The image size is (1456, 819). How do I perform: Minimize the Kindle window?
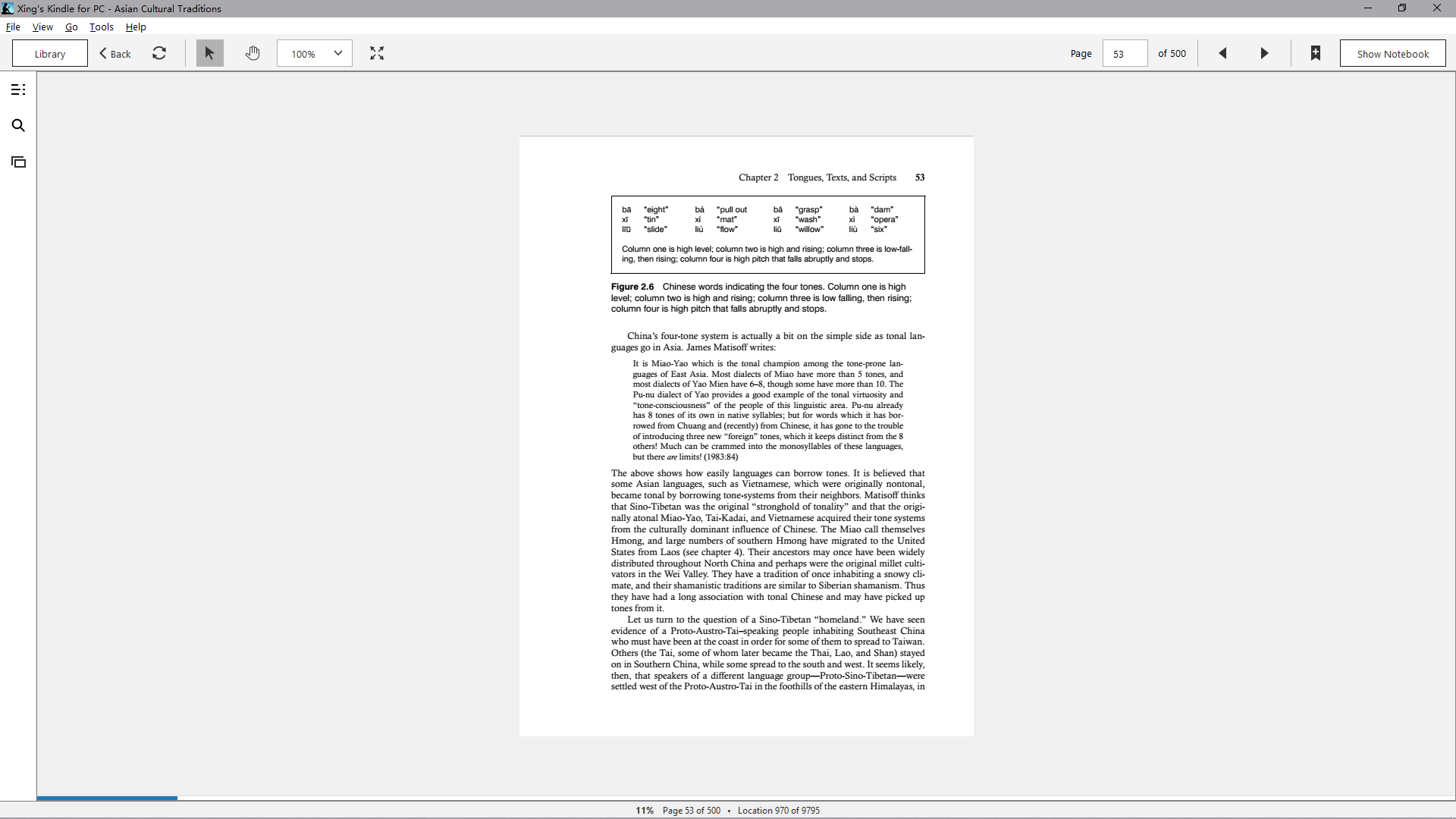(1368, 8)
